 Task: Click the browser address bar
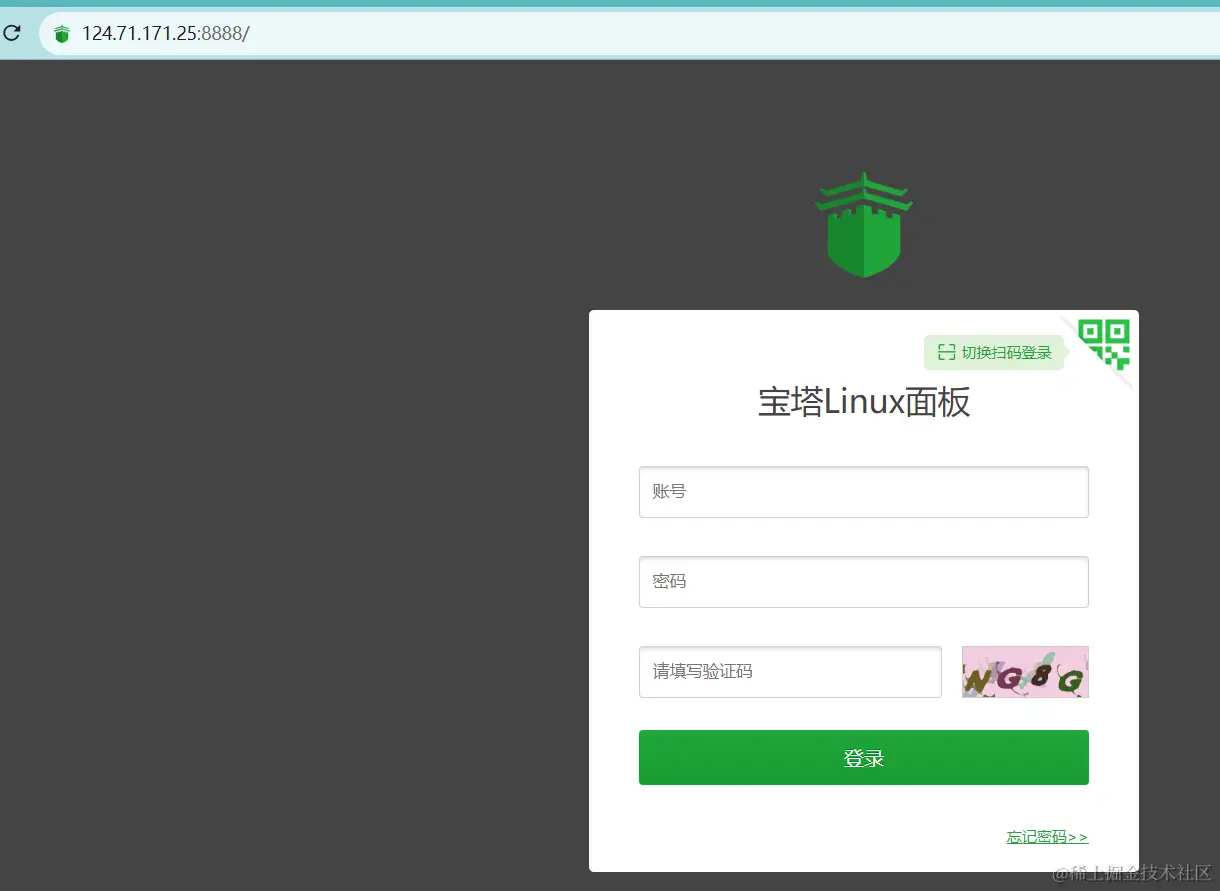[x=400, y=33]
